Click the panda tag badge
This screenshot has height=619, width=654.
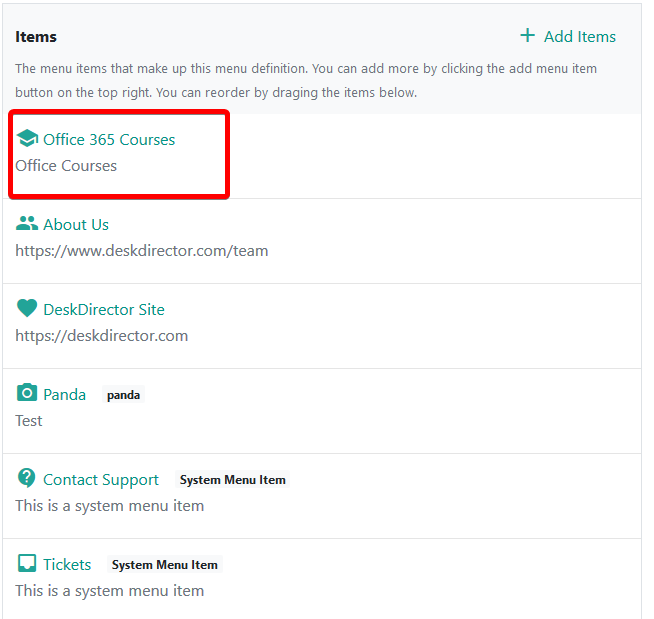(x=123, y=395)
